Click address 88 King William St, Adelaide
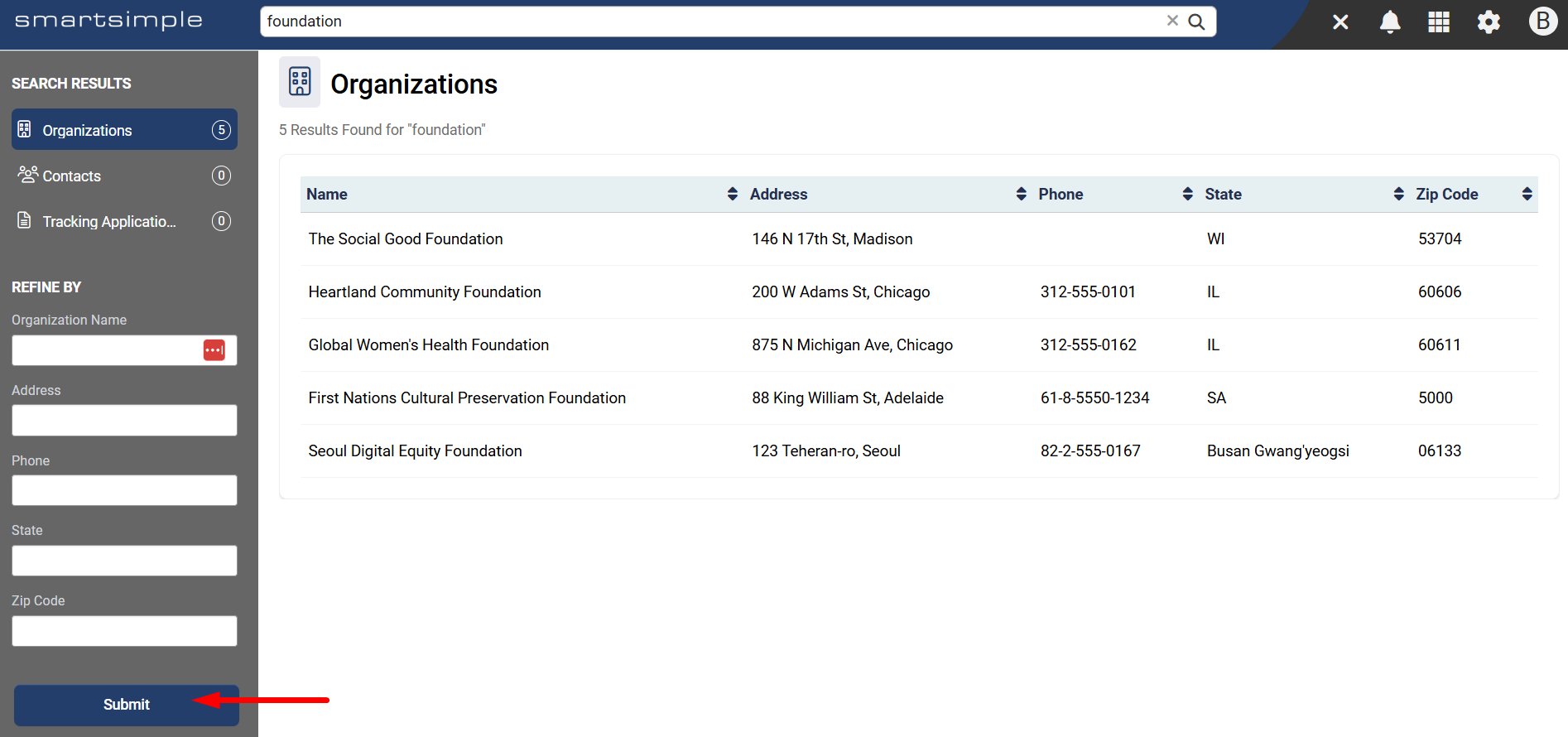Screen dimensions: 1568x737 (848, 397)
